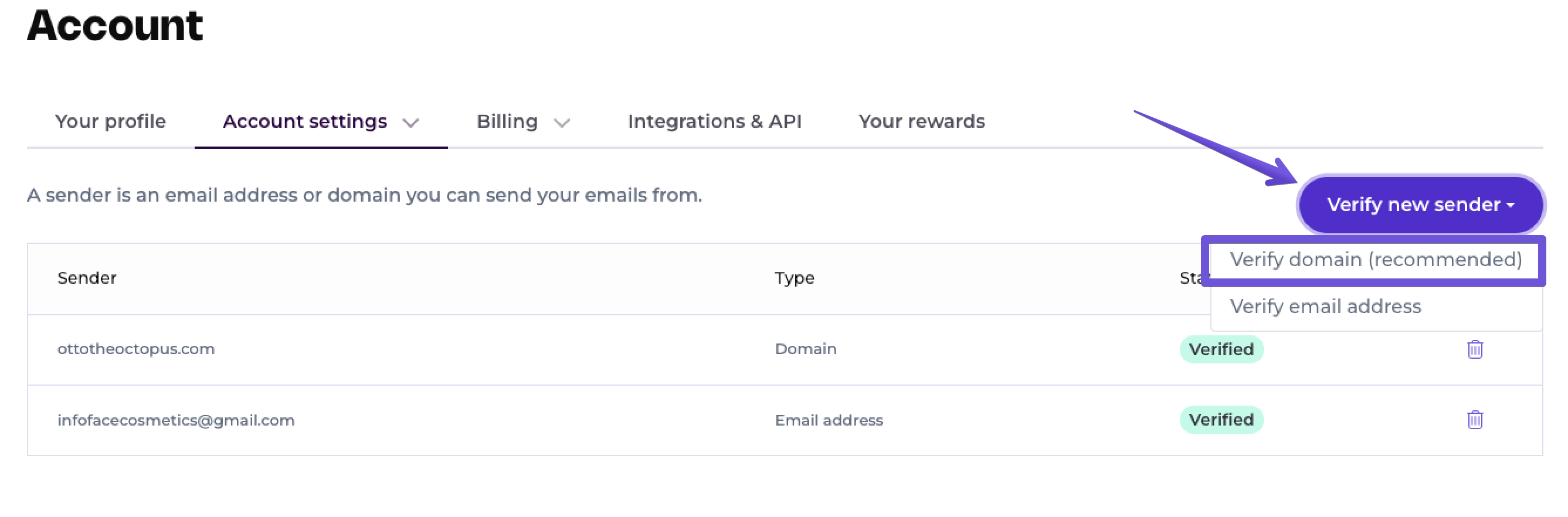
Task: Click Verified badge for infofacecosmetics@gmail.com
Action: [x=1220, y=420]
